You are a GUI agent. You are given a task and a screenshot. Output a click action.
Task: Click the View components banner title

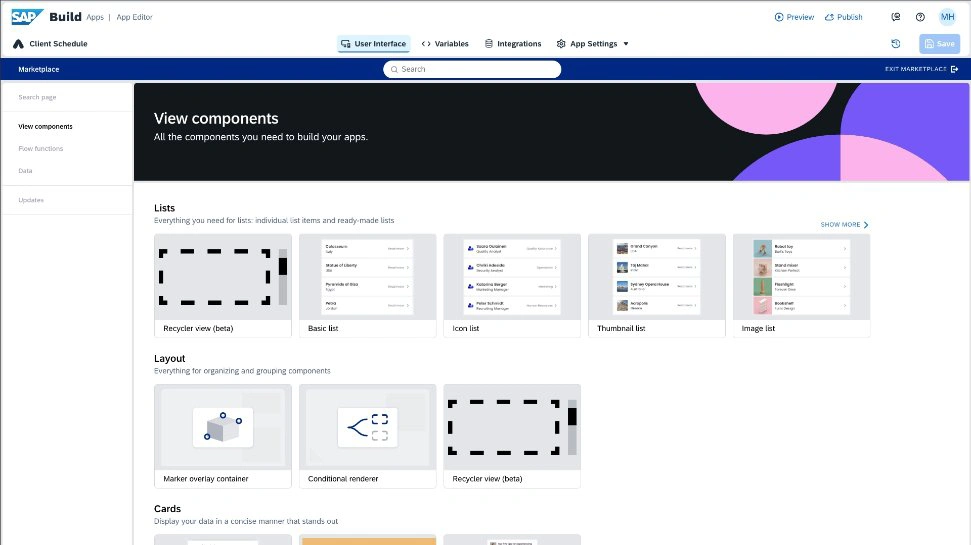click(216, 118)
